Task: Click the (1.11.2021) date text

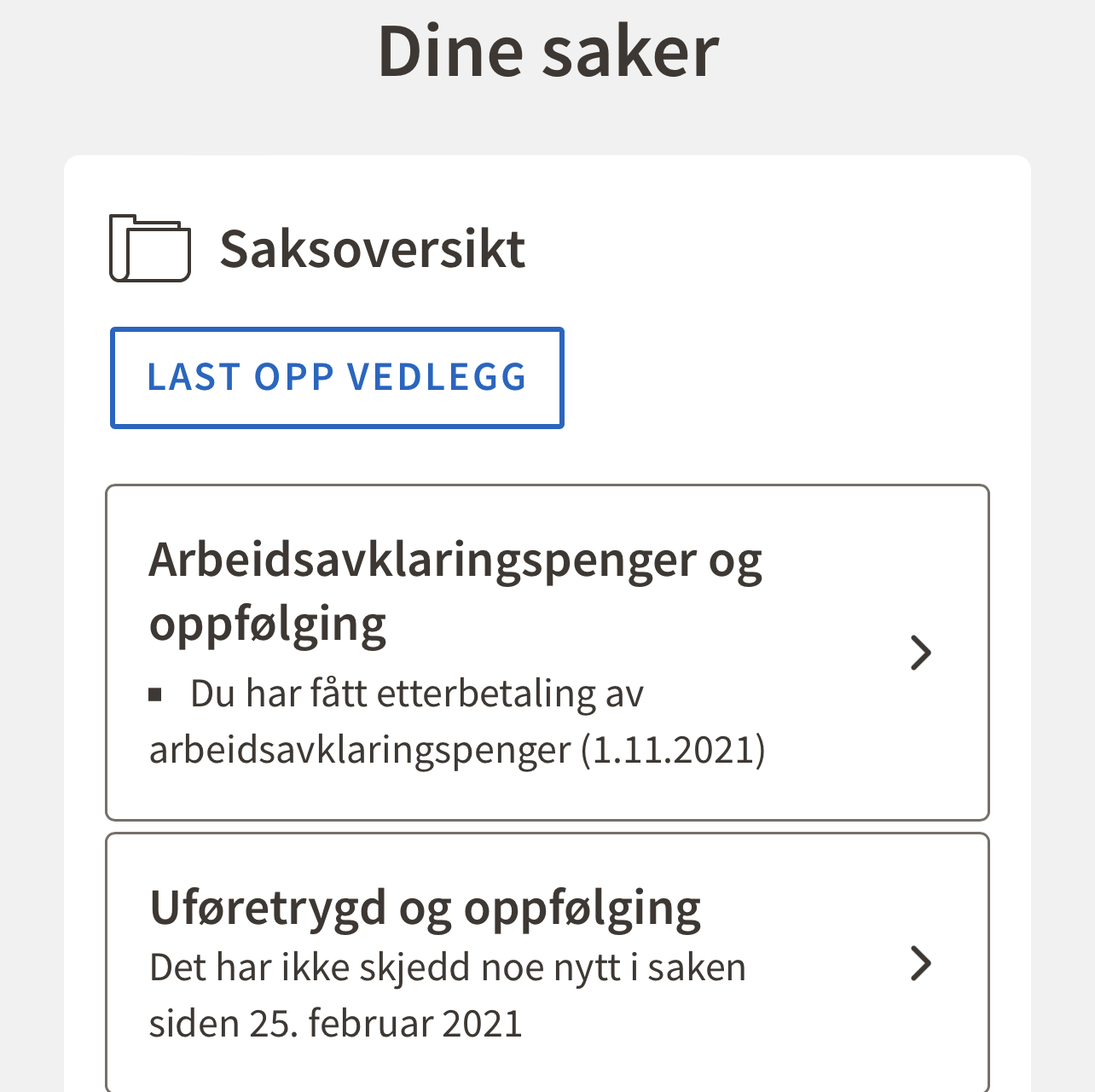Action: pyautogui.click(x=674, y=751)
